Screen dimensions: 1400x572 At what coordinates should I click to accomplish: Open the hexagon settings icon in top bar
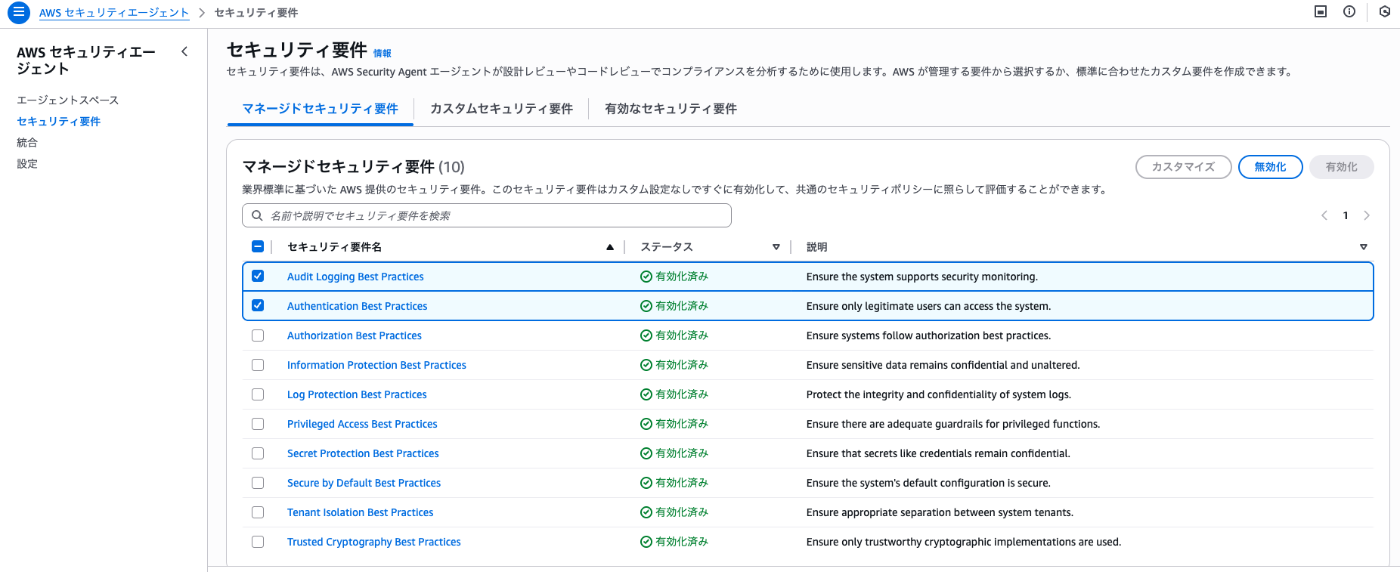click(x=1383, y=12)
